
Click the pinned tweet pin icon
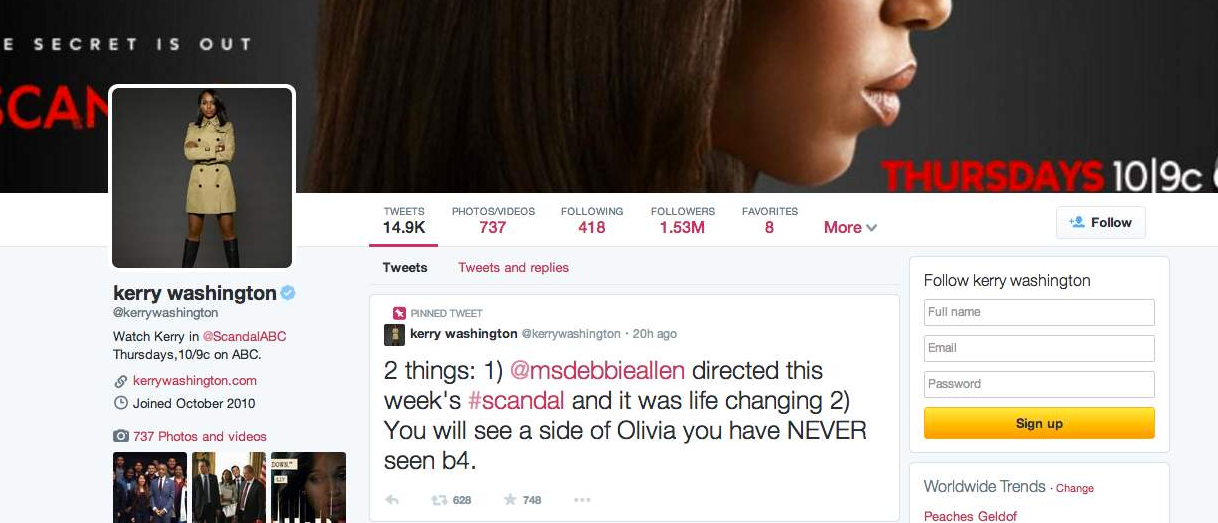coord(399,313)
